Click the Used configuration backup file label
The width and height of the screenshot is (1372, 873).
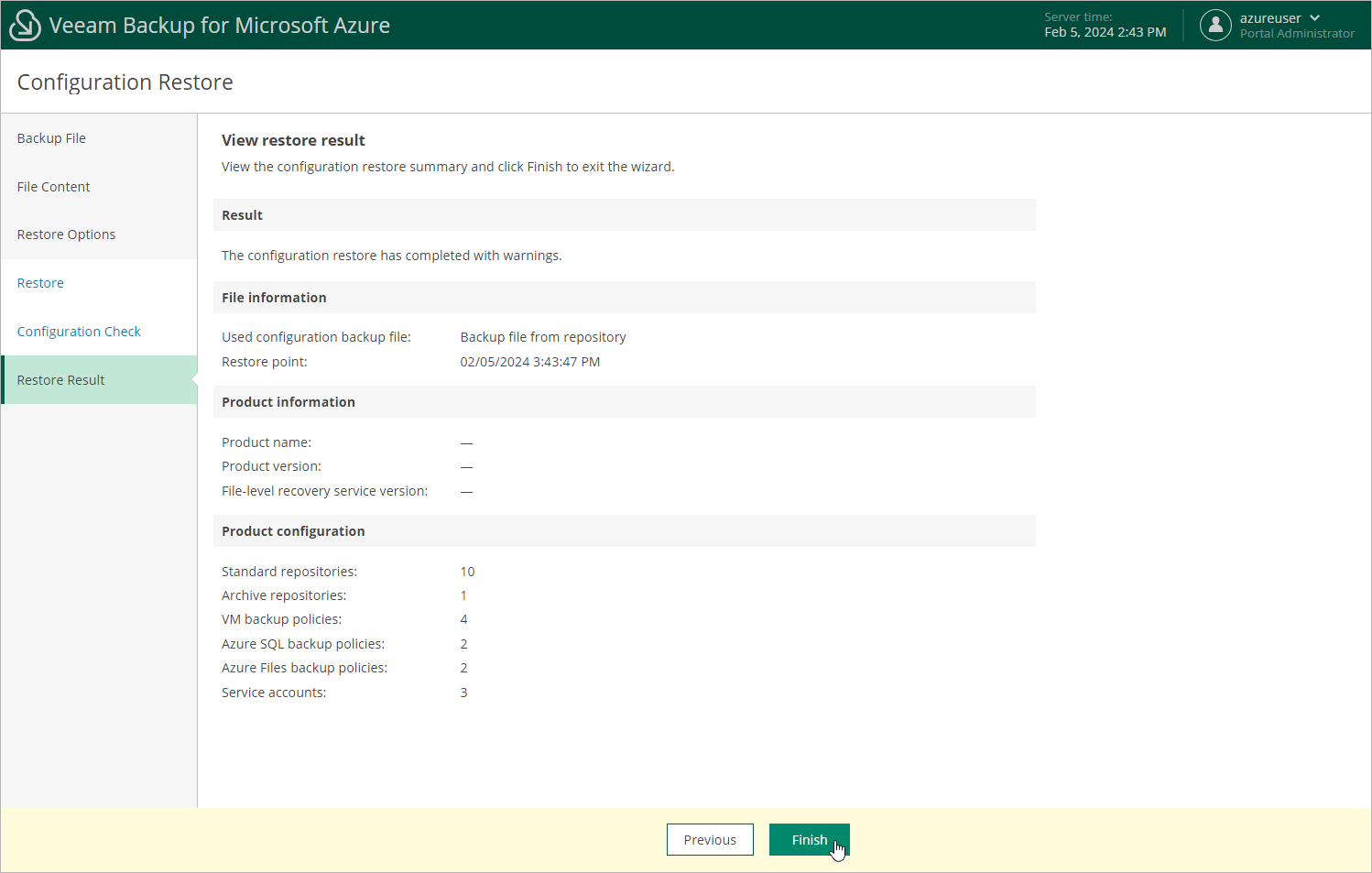click(316, 337)
